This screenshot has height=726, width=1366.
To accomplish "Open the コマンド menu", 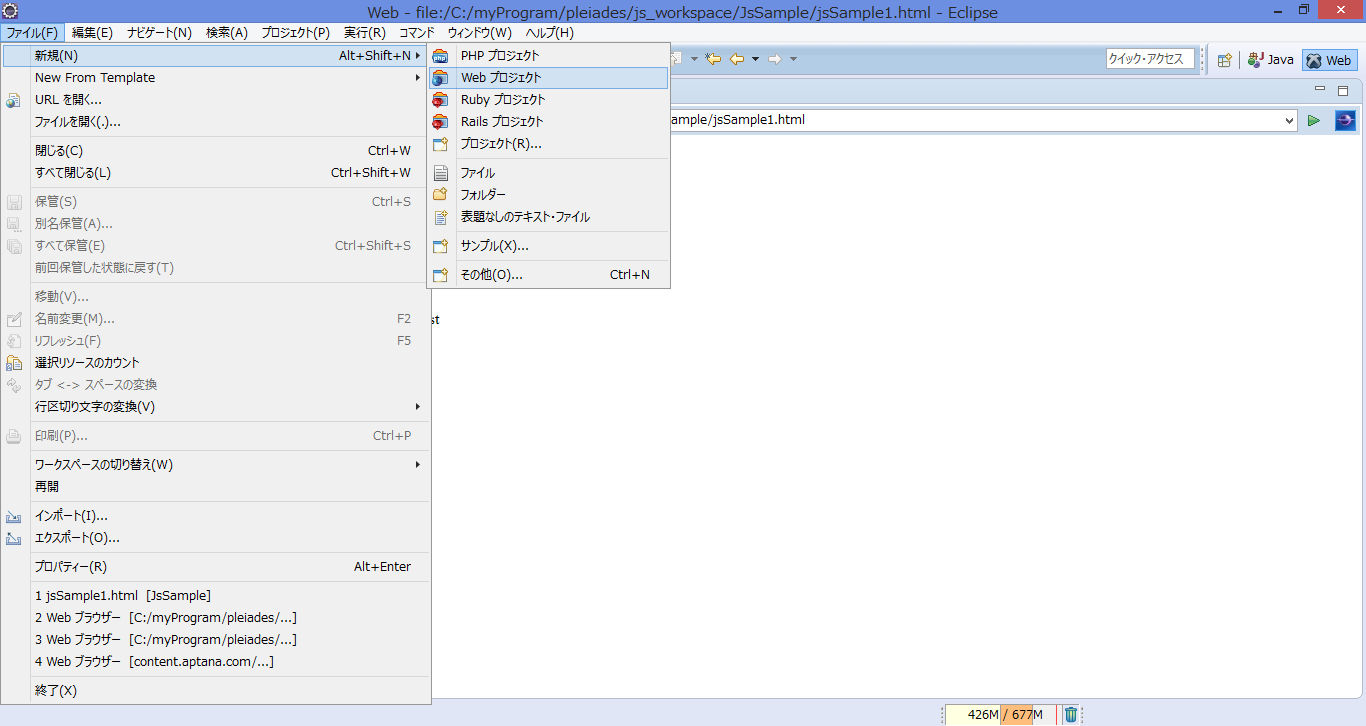I will (x=417, y=33).
